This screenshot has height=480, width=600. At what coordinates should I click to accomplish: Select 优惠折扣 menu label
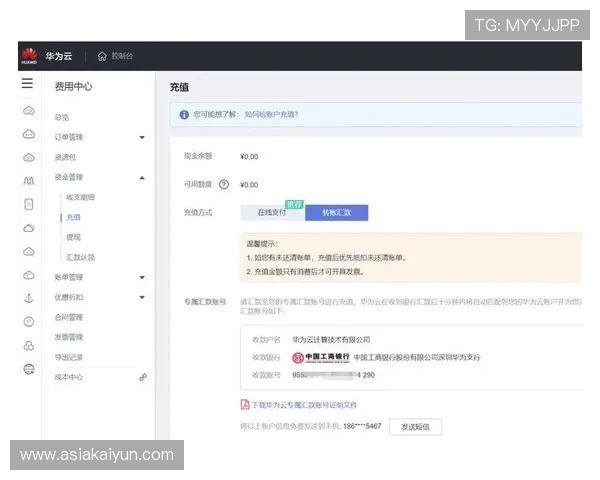coord(69,297)
